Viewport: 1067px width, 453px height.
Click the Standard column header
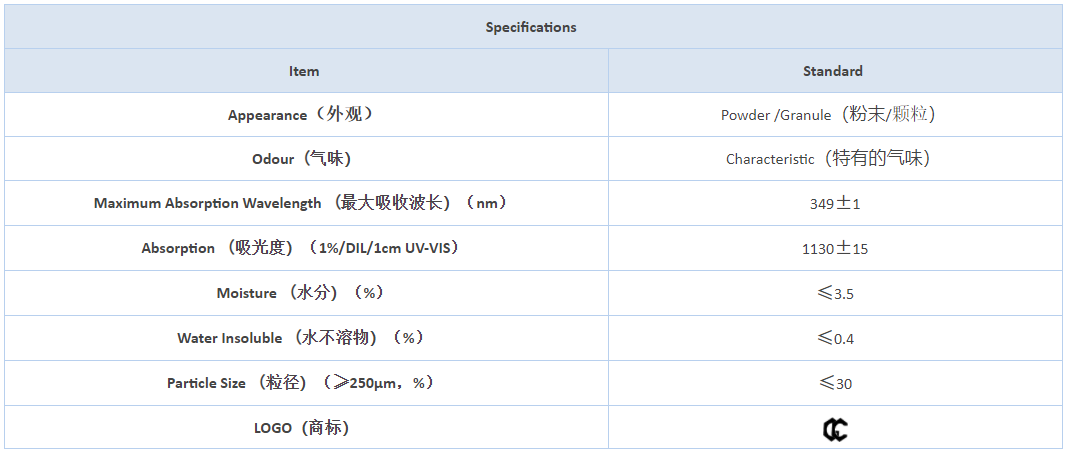[835, 71]
